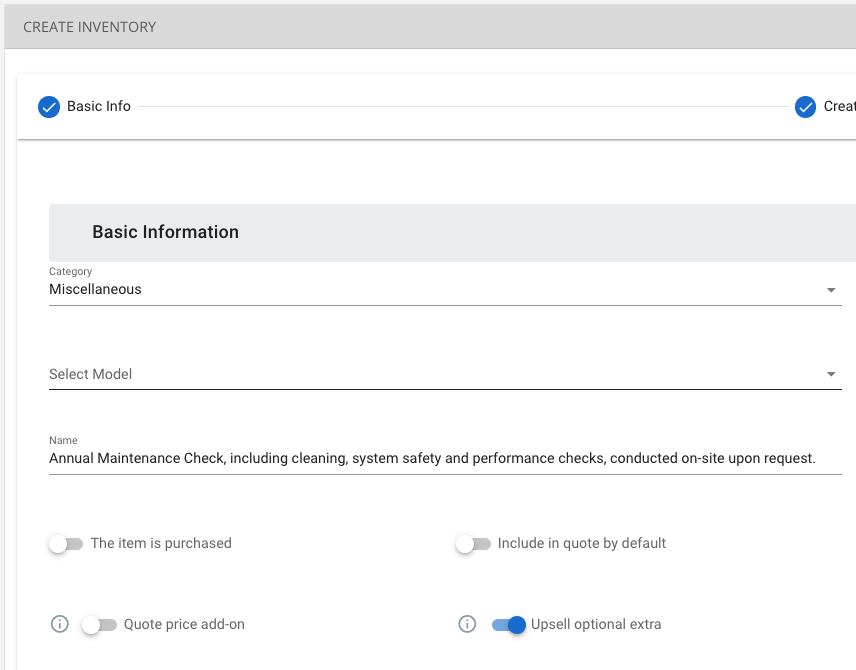Enable 'Include in quote by default' switch
This screenshot has height=670, width=856.
coord(473,544)
